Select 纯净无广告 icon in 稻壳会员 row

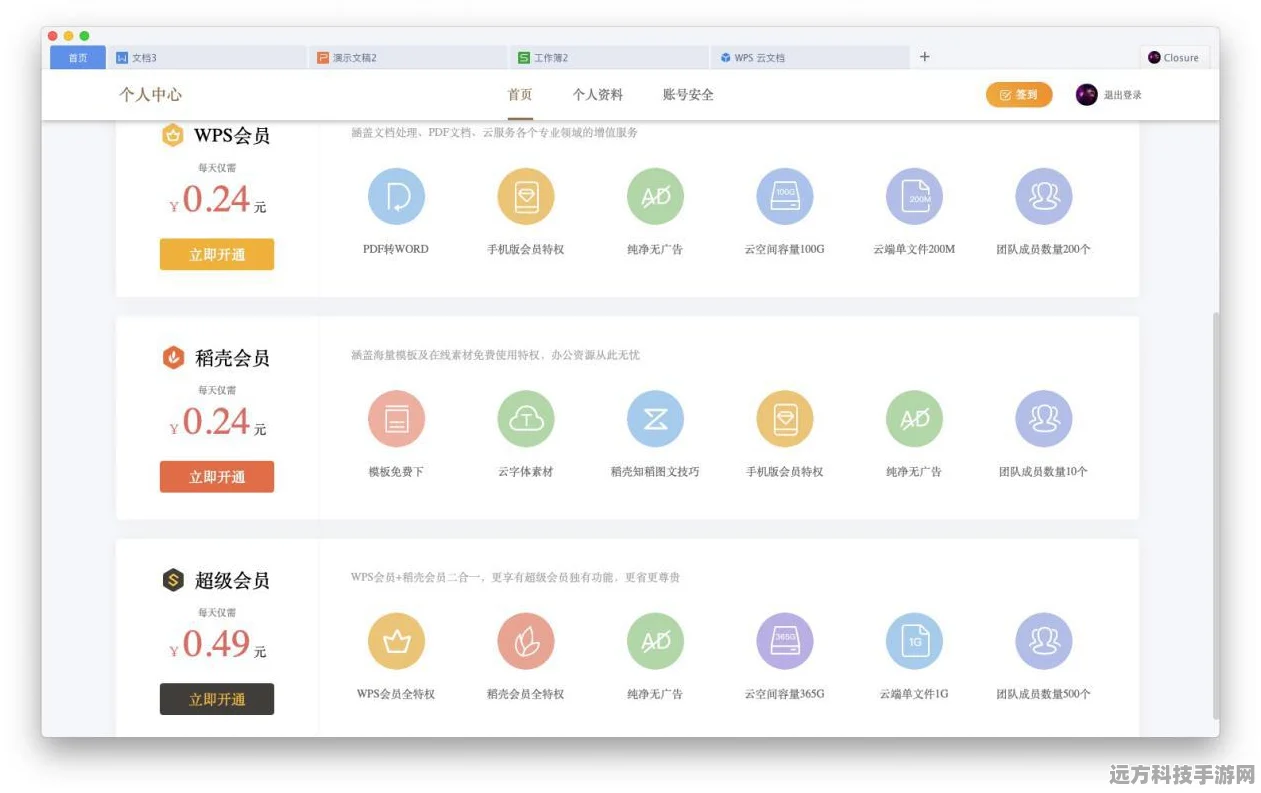[914, 418]
